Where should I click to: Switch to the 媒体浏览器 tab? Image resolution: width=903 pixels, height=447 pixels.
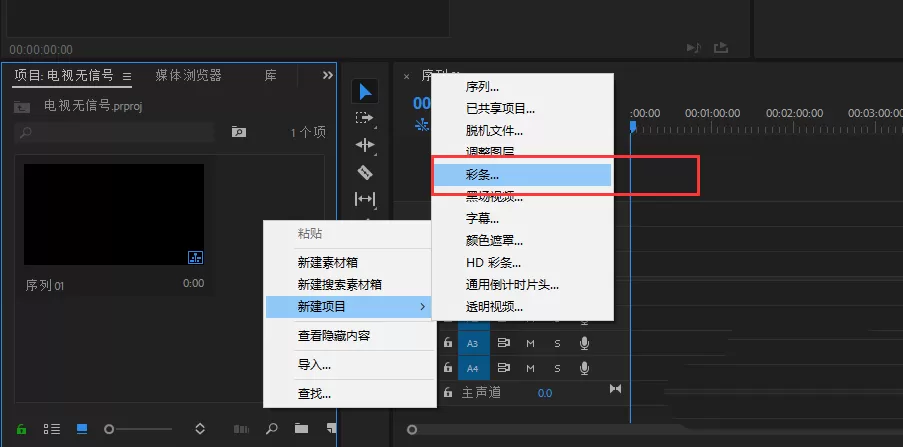tap(188, 75)
